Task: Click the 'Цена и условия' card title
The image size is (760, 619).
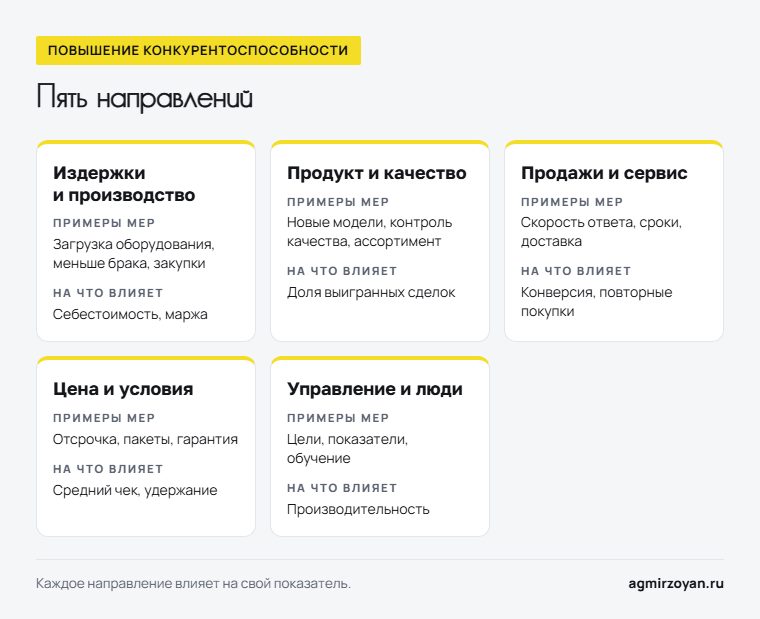Action: tap(123, 389)
